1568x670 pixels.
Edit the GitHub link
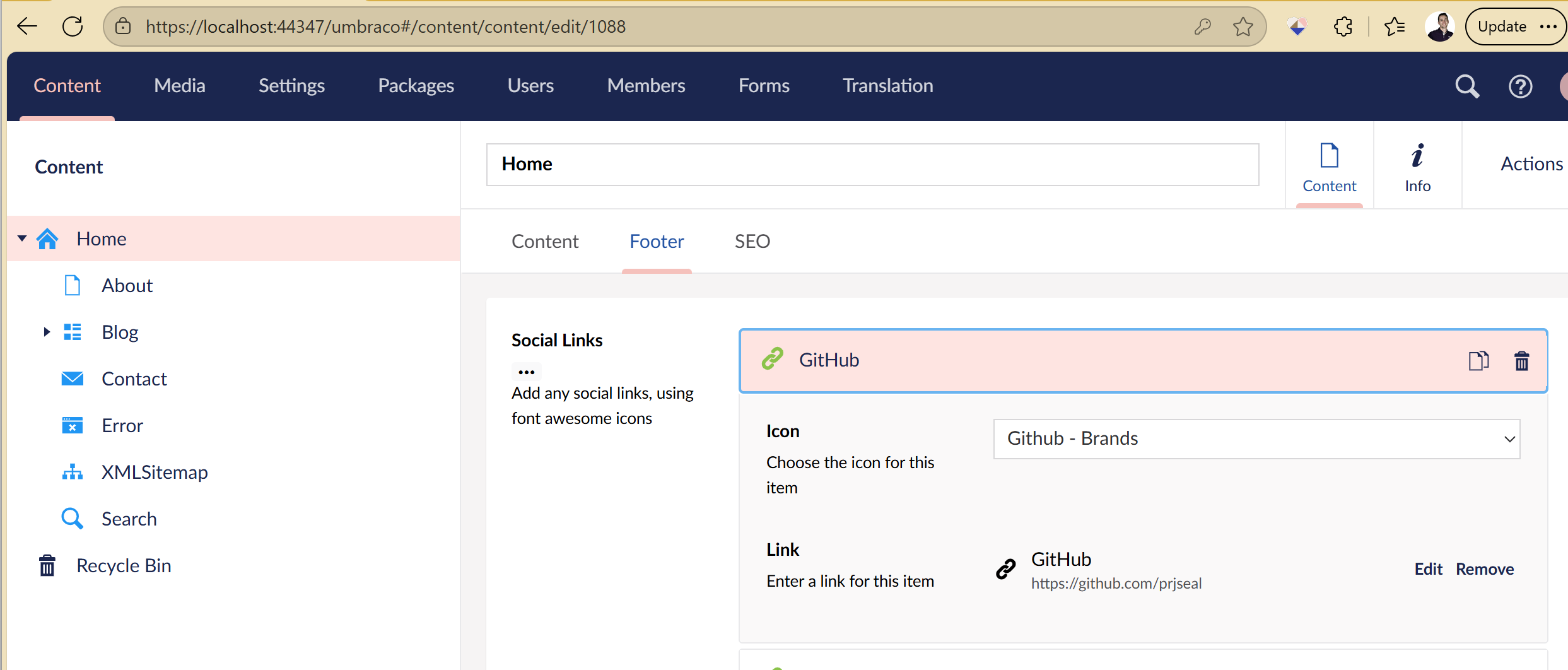tap(1428, 569)
